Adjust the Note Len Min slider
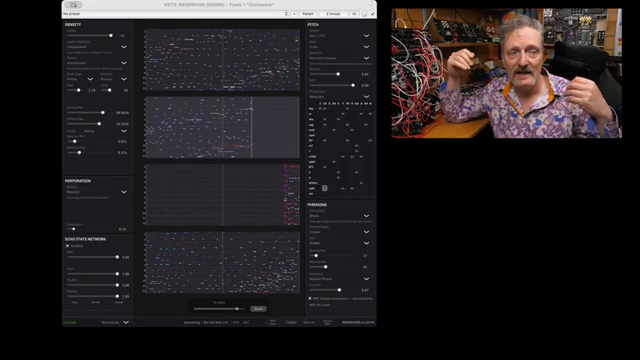This screenshot has width=640, height=360. (x=90, y=141)
